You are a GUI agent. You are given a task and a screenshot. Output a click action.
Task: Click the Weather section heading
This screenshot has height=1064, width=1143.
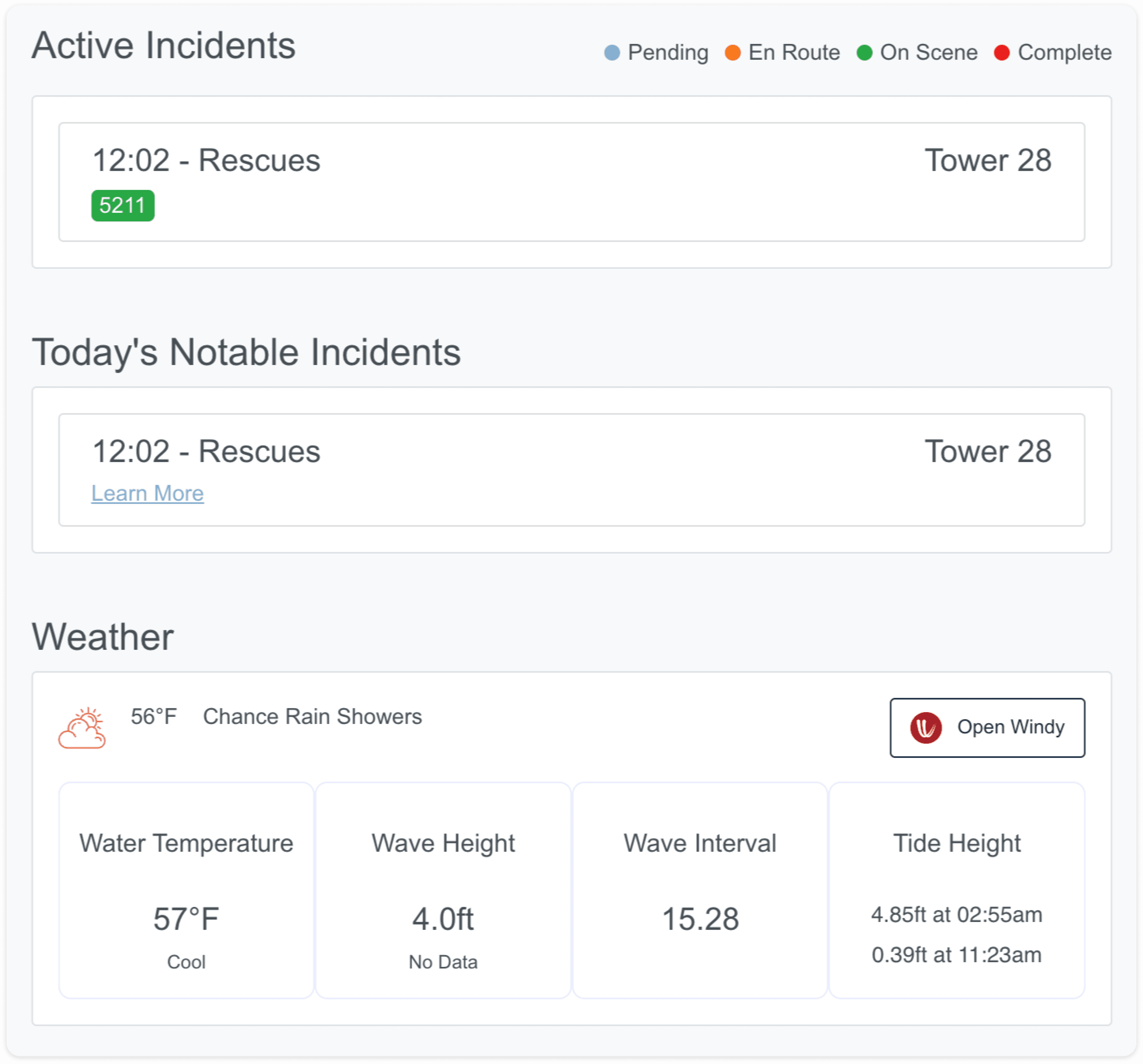pyautogui.click(x=102, y=637)
